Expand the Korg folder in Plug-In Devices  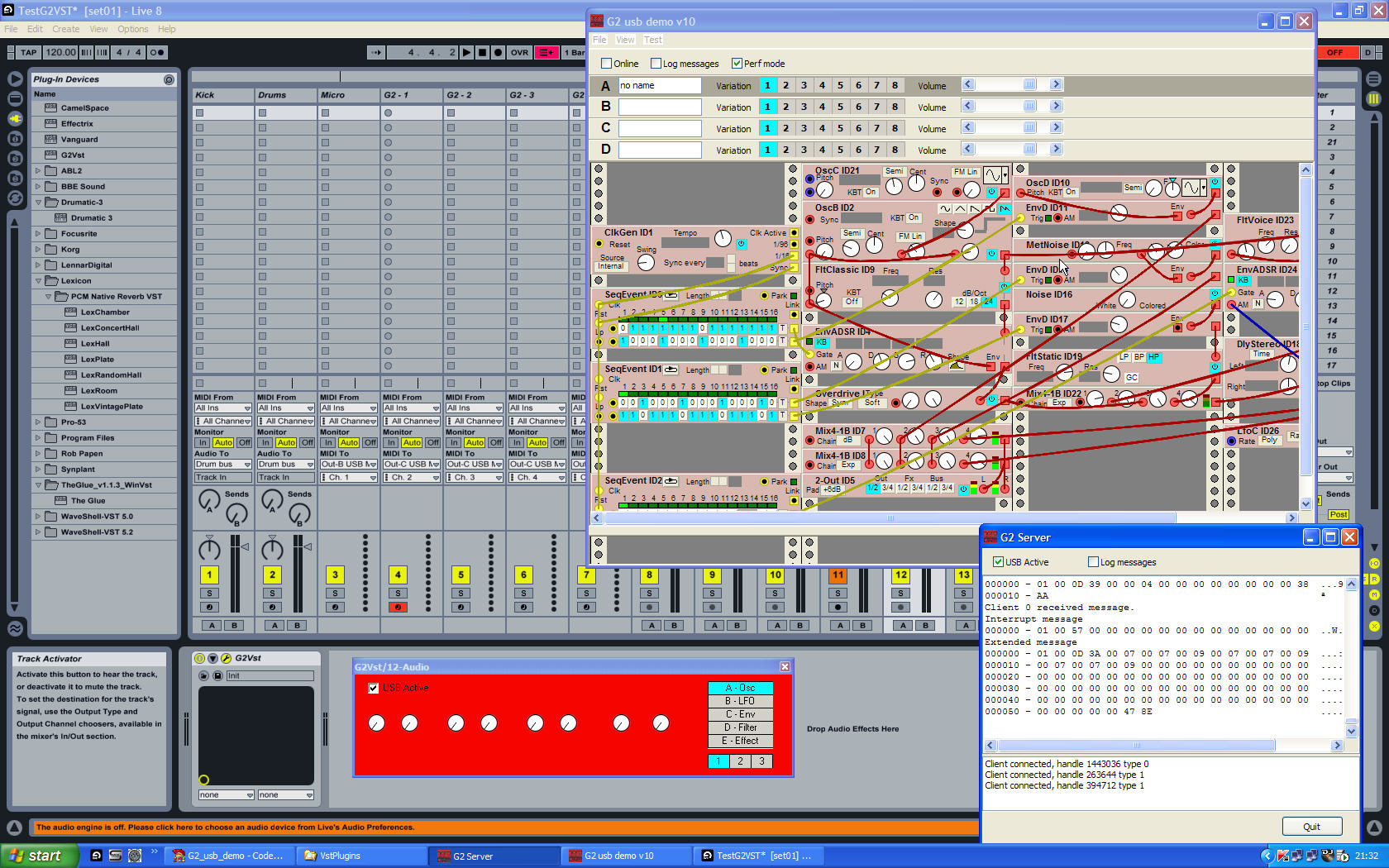point(38,249)
